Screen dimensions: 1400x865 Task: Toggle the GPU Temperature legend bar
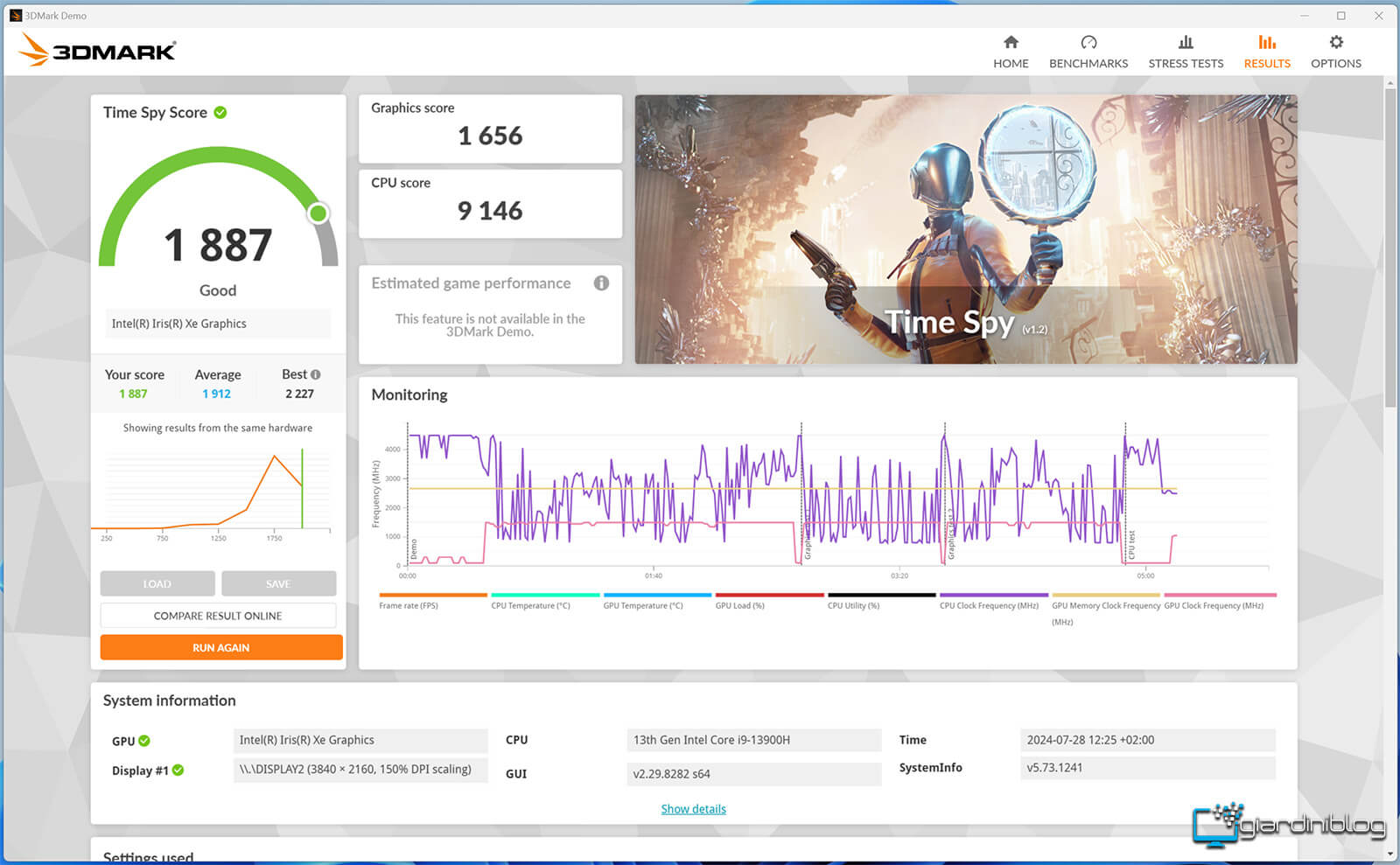coord(657,595)
